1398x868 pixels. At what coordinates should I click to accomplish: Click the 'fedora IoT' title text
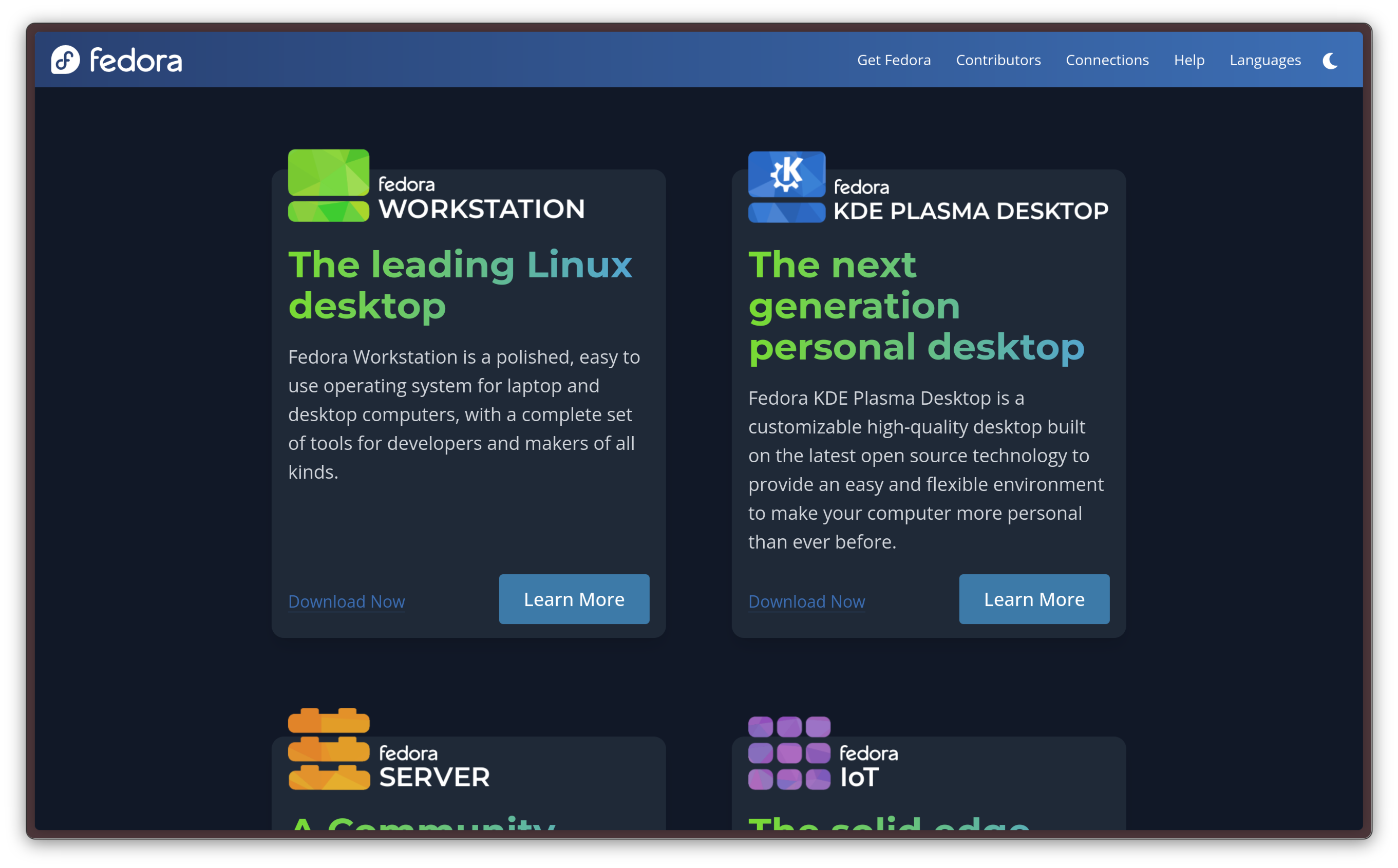point(868,766)
